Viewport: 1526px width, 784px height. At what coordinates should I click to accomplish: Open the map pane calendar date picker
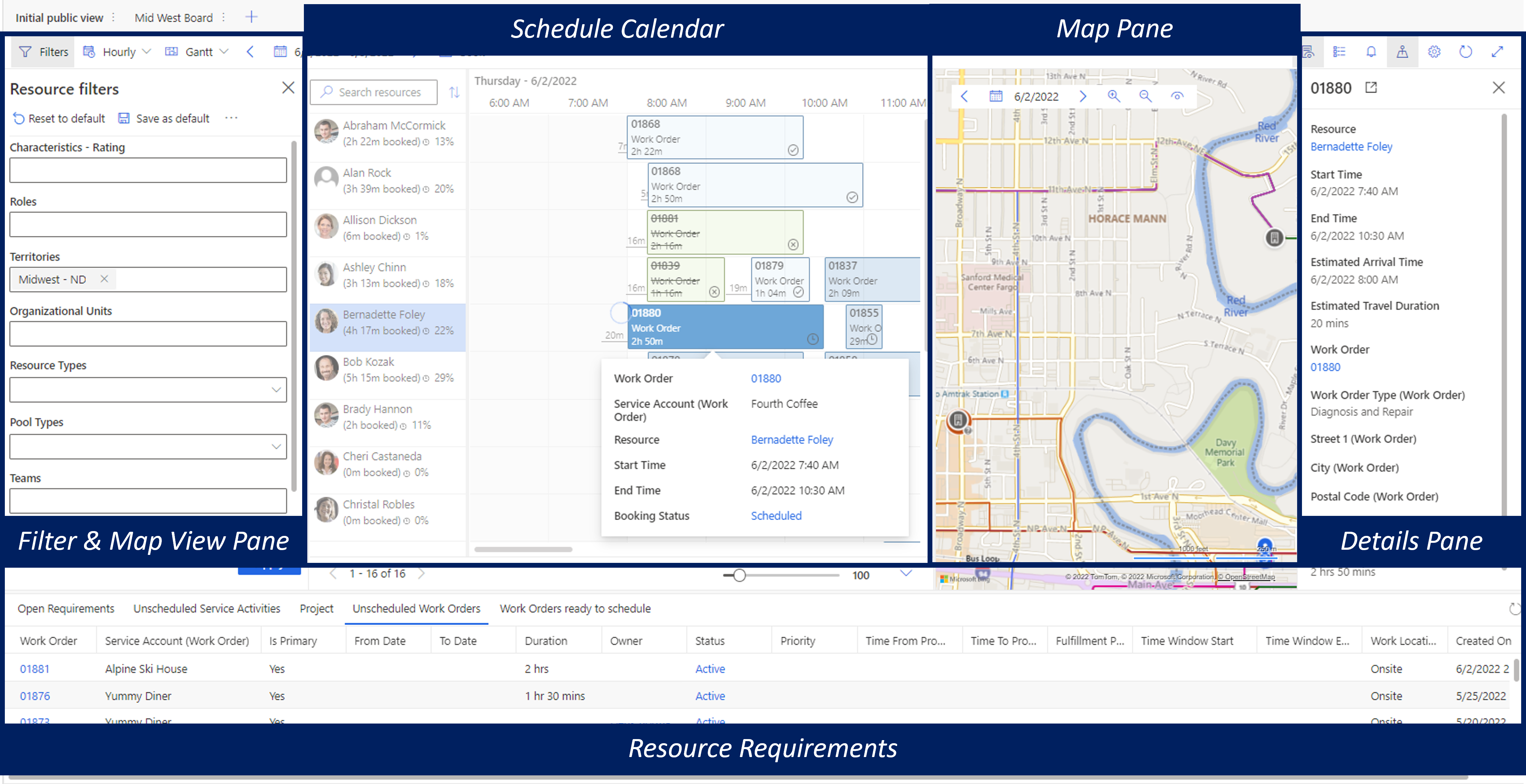(x=995, y=96)
